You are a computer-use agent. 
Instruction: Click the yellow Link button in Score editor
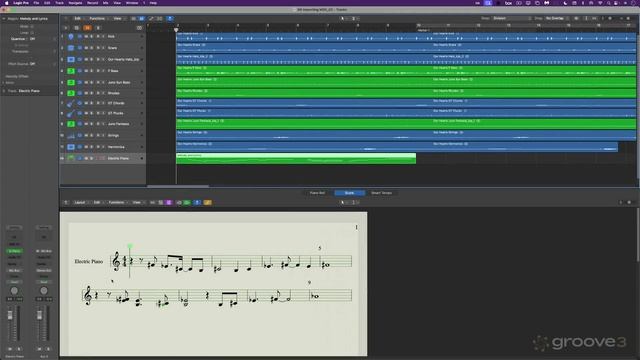coord(207,202)
